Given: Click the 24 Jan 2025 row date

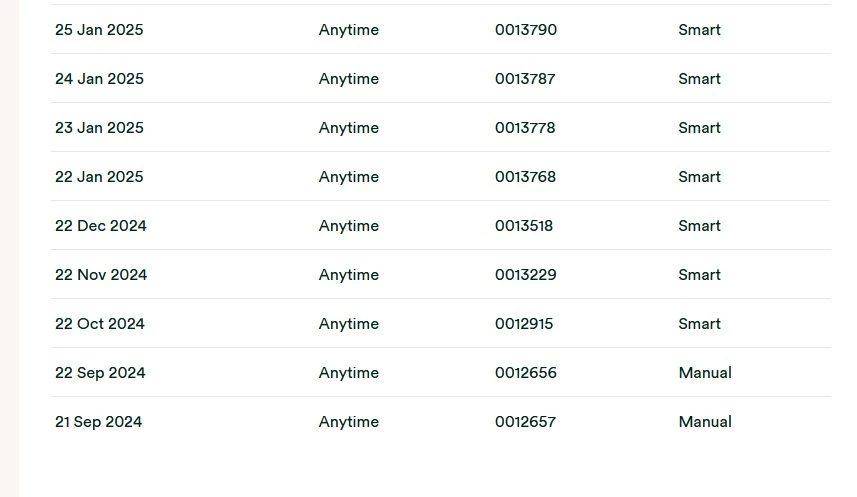Looking at the screenshot, I should 99,79.
